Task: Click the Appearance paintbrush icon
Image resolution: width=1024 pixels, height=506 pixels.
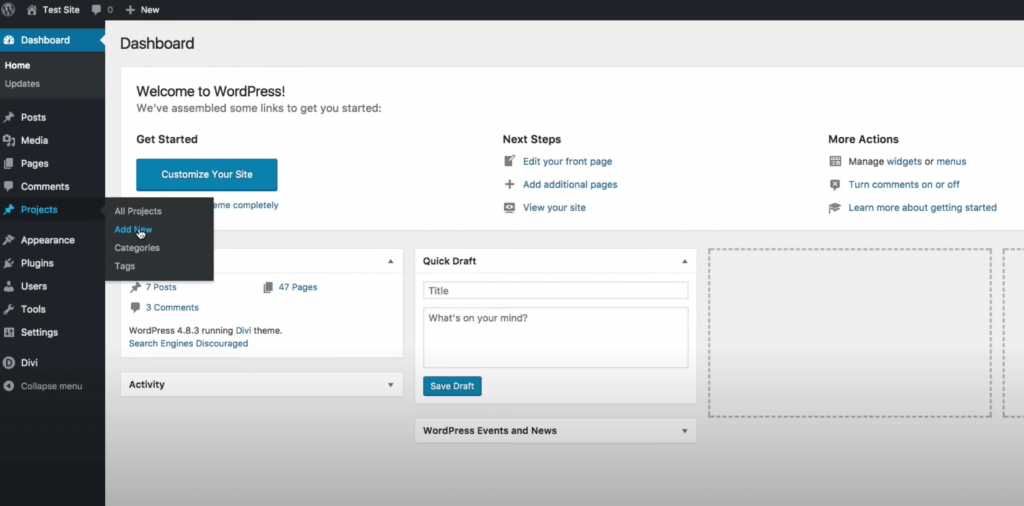Action: pyautogui.click(x=8, y=240)
